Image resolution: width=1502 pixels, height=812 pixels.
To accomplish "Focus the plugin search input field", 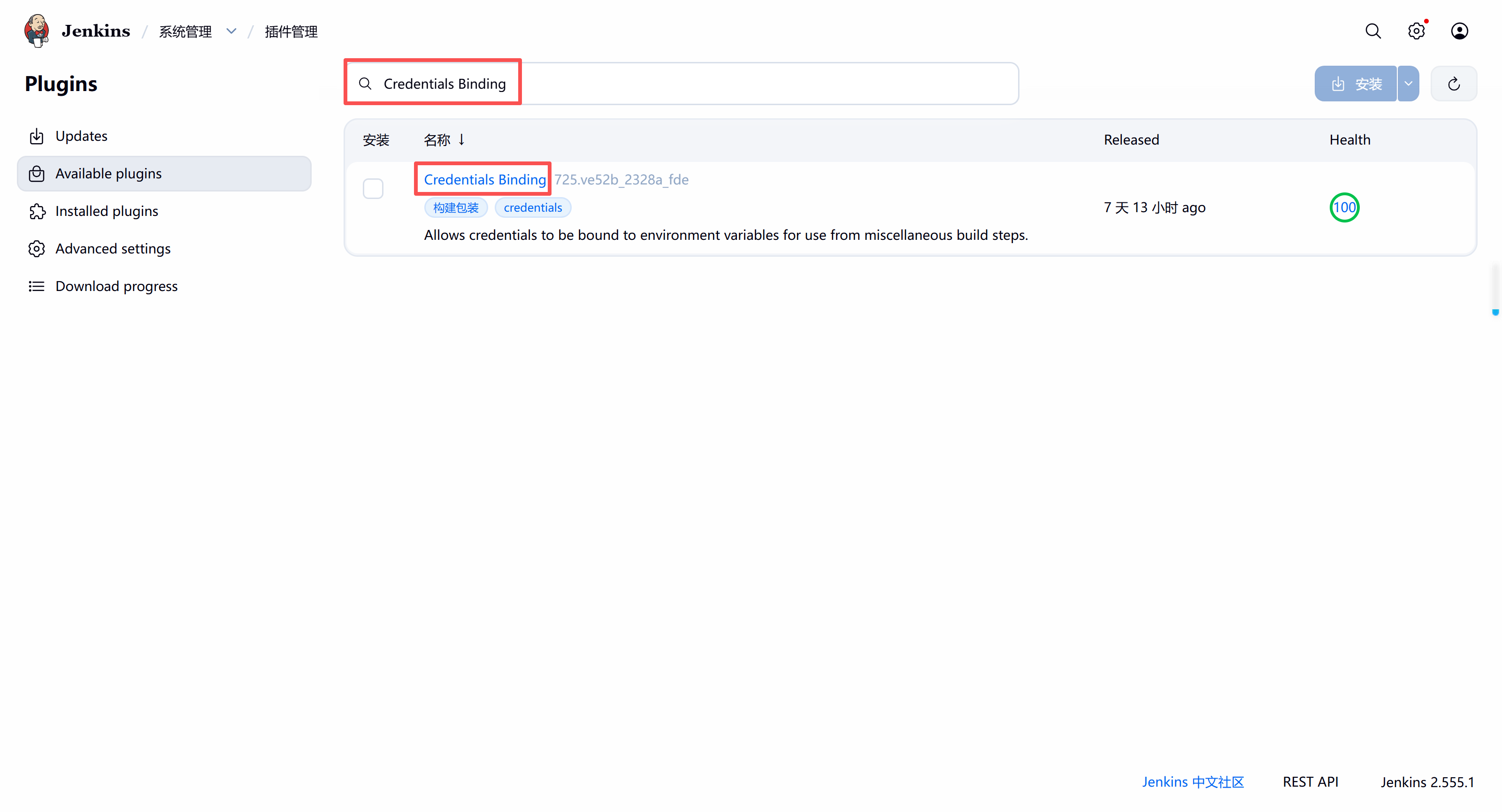I will [682, 84].
